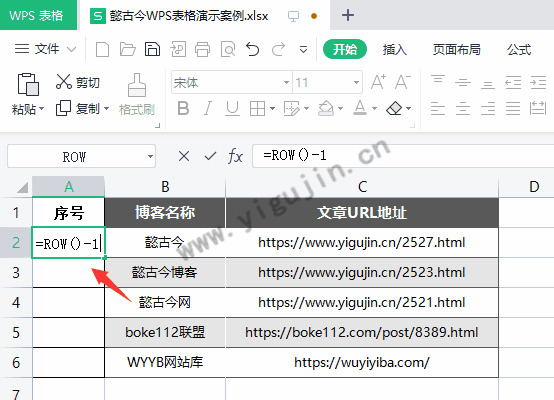Increase font size with the A+ icon
Screen dimensions: 554x400
coord(378,82)
